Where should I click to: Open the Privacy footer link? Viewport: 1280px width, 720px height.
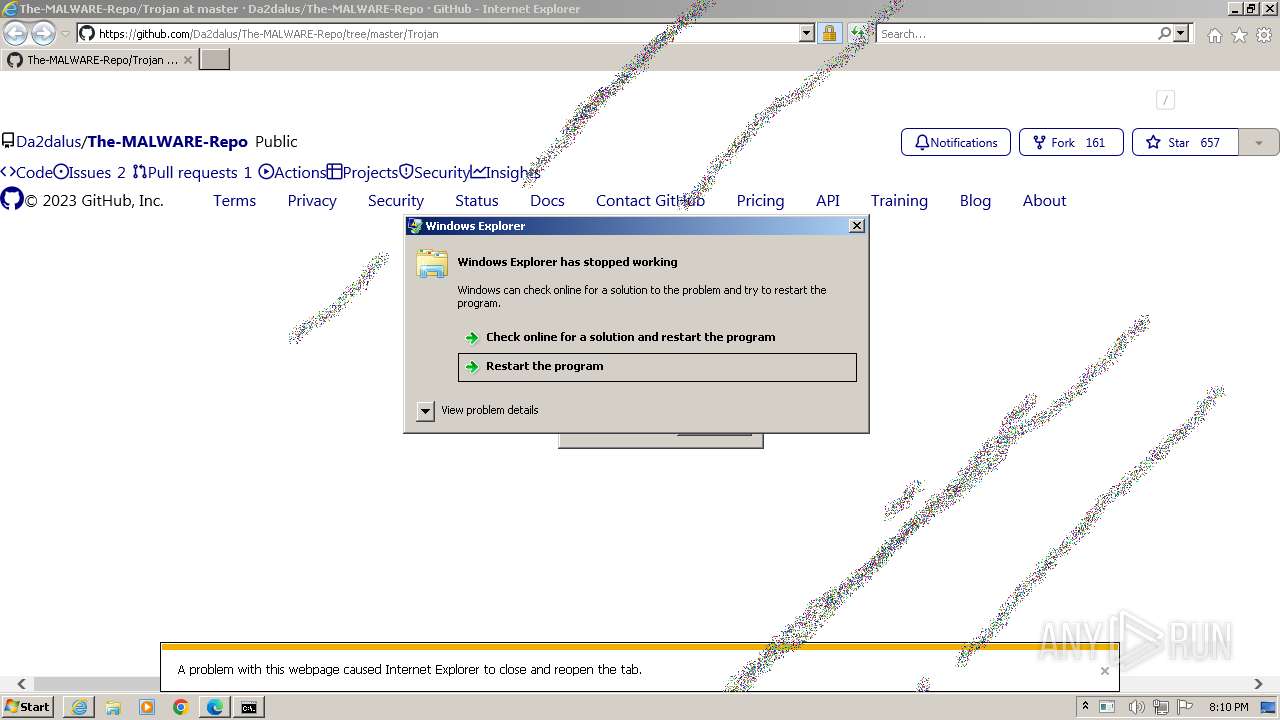coord(312,200)
